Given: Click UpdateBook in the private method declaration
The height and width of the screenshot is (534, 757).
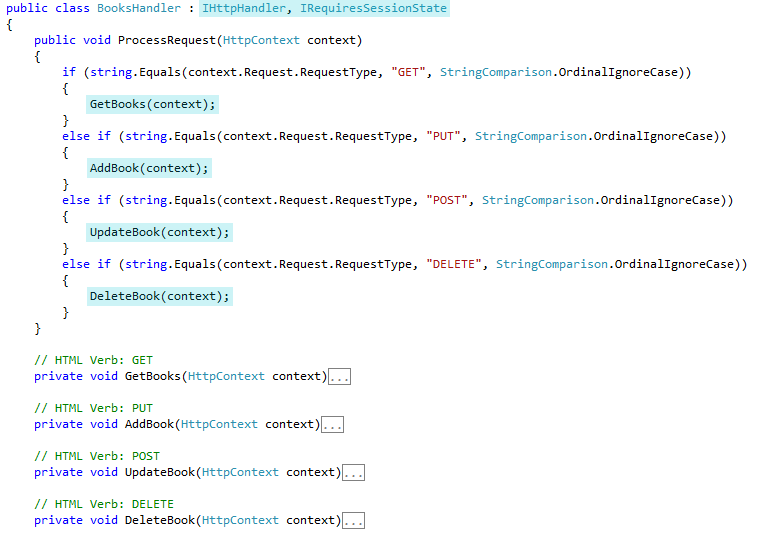Looking at the screenshot, I should [160, 472].
